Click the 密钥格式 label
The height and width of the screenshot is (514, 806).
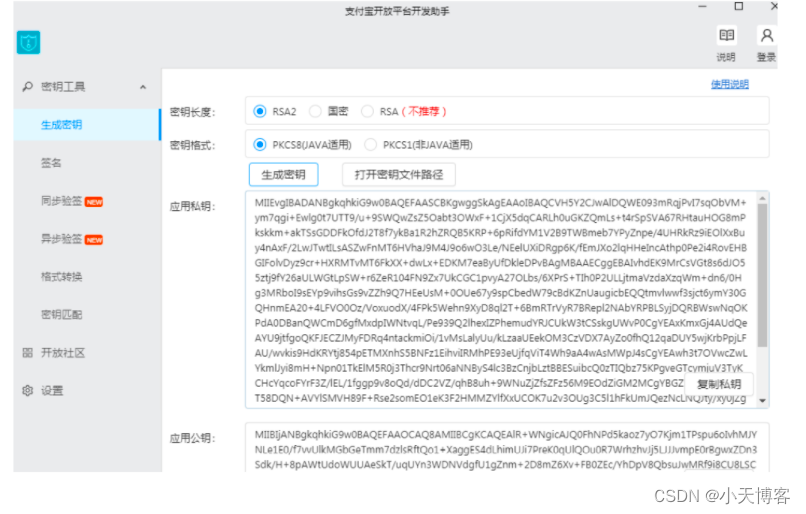pos(193,145)
